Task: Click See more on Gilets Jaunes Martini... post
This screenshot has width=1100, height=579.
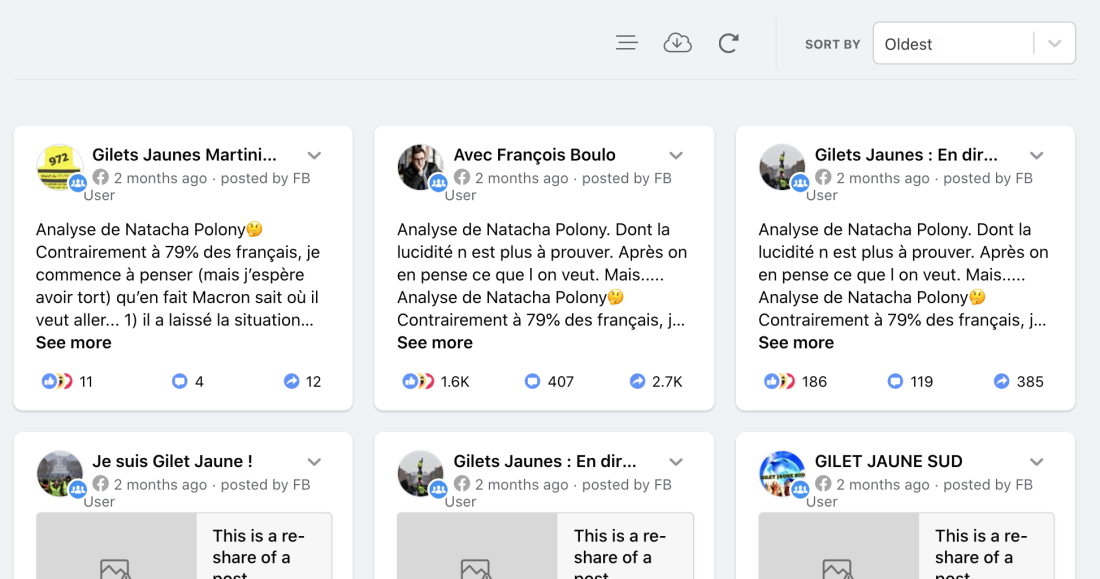Action: tap(74, 342)
